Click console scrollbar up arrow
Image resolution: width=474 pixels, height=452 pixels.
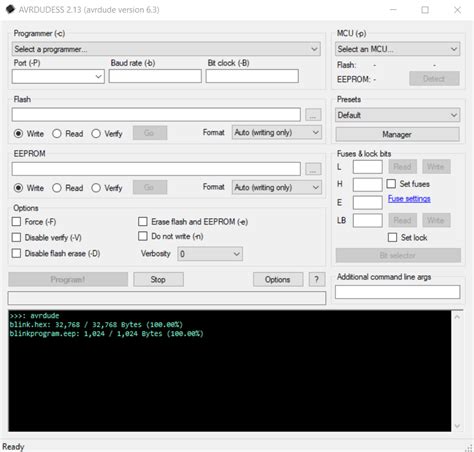pos(457,317)
